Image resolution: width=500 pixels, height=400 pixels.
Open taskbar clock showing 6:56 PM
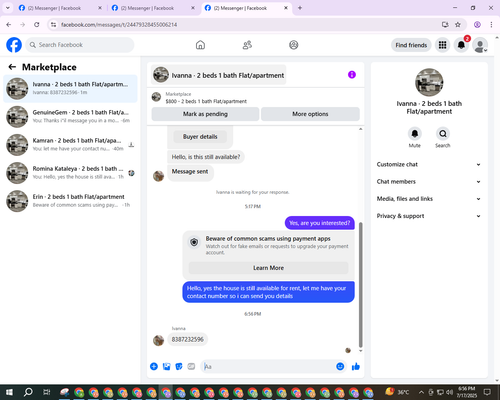466,392
